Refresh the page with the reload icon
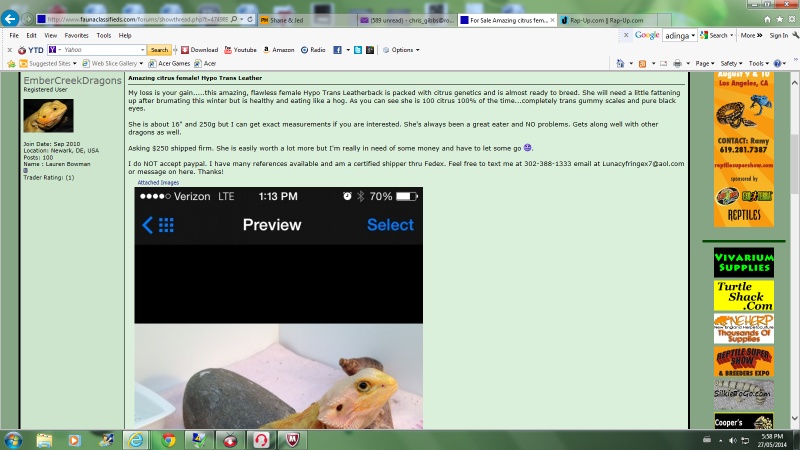Image resolution: width=800 pixels, height=450 pixels. click(250, 19)
